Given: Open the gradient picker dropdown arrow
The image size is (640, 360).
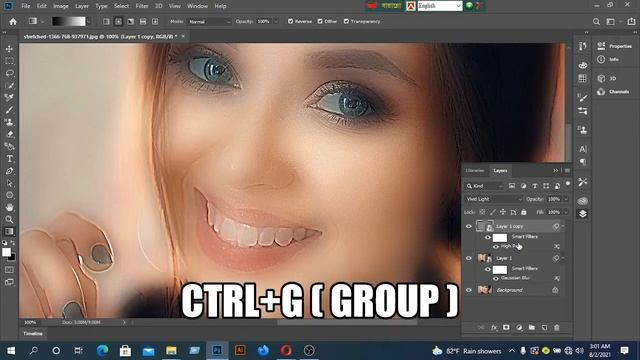Looking at the screenshot, I should (x=89, y=21).
